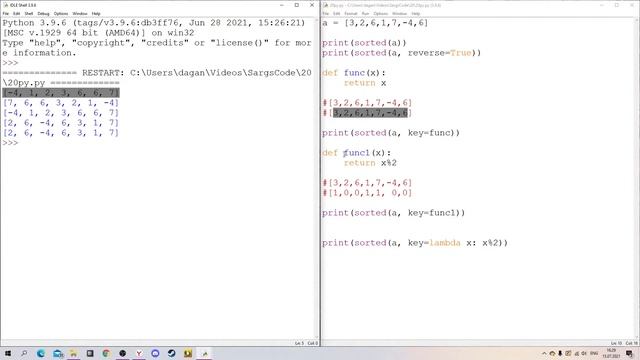Open the black round app icon on taskbar
Viewport: 640px width, 360px height.
point(122,353)
